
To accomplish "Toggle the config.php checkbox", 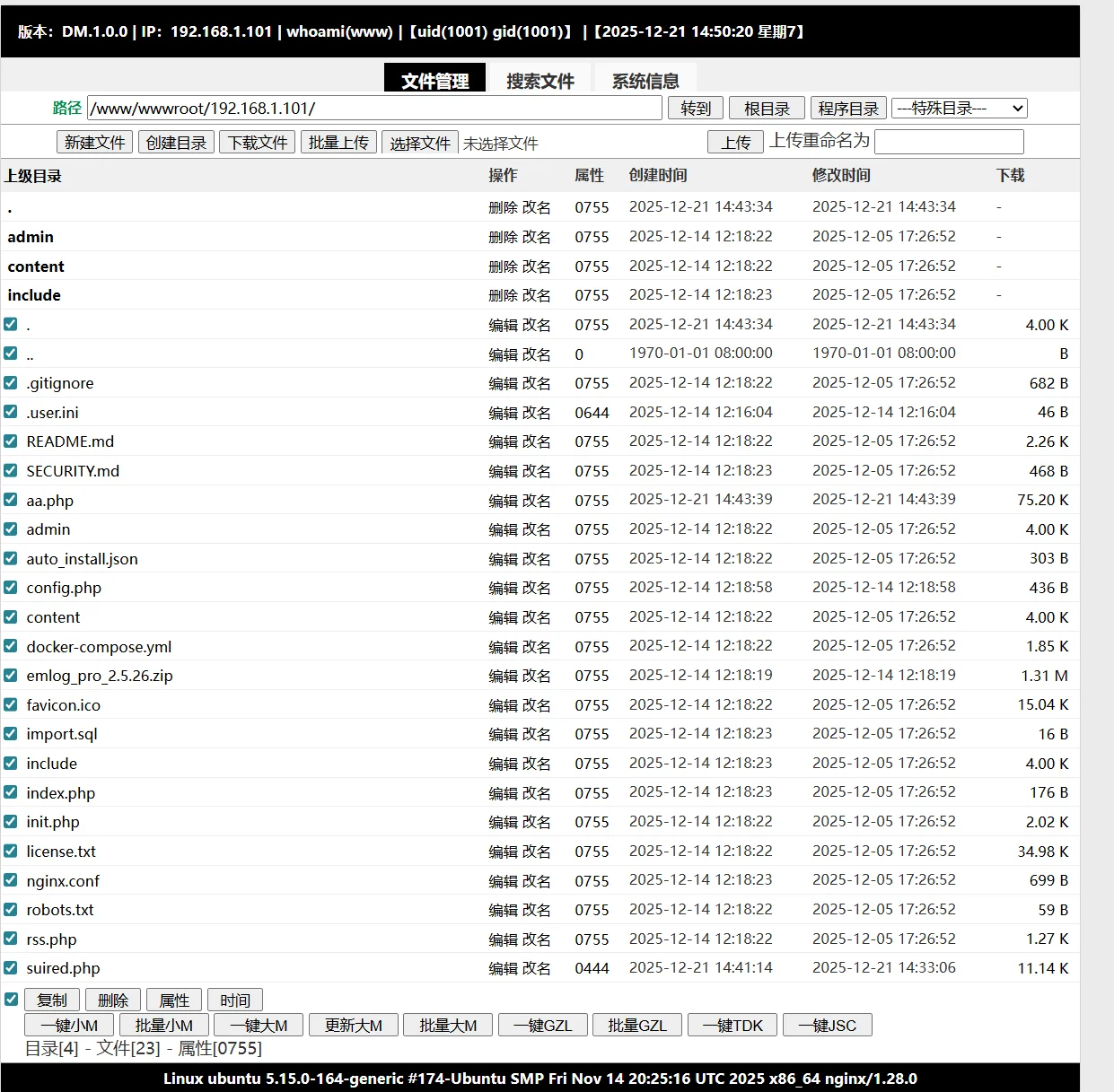I will pyautogui.click(x=11, y=588).
